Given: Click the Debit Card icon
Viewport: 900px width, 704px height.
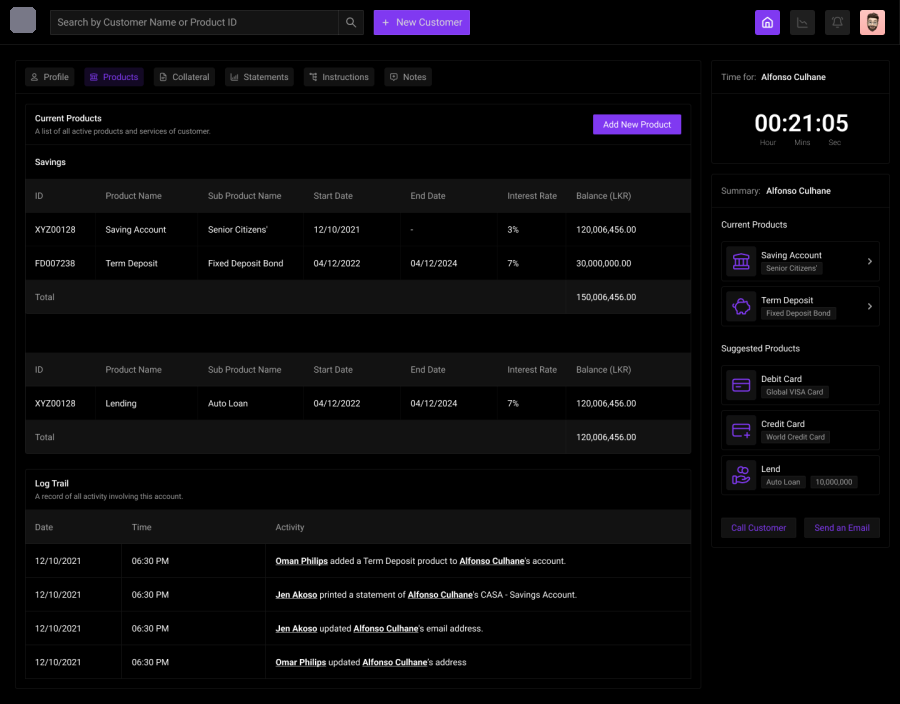Looking at the screenshot, I should coord(741,385).
